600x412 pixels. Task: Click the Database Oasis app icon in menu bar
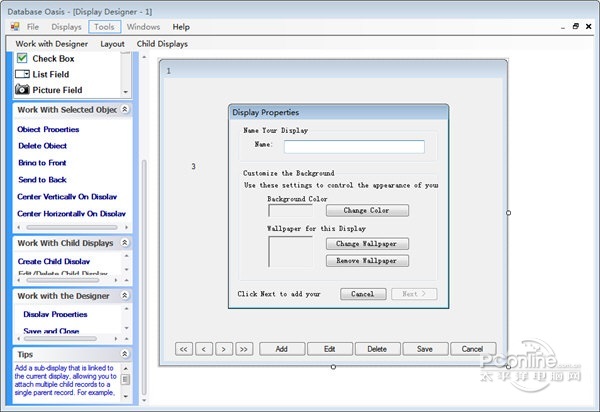15,26
